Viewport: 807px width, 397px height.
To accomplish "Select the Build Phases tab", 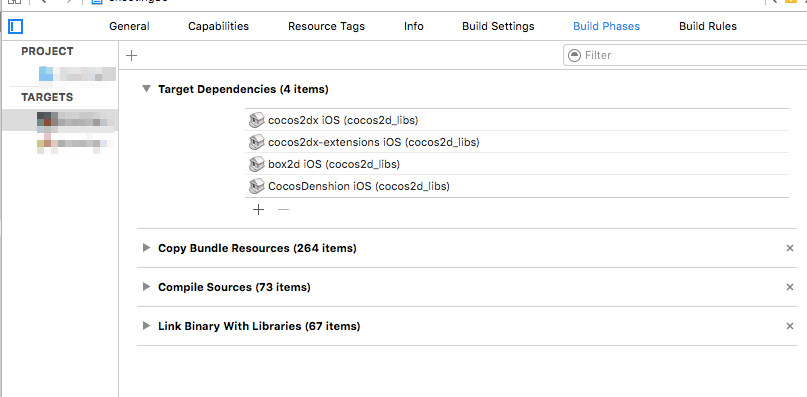I will tap(606, 26).
